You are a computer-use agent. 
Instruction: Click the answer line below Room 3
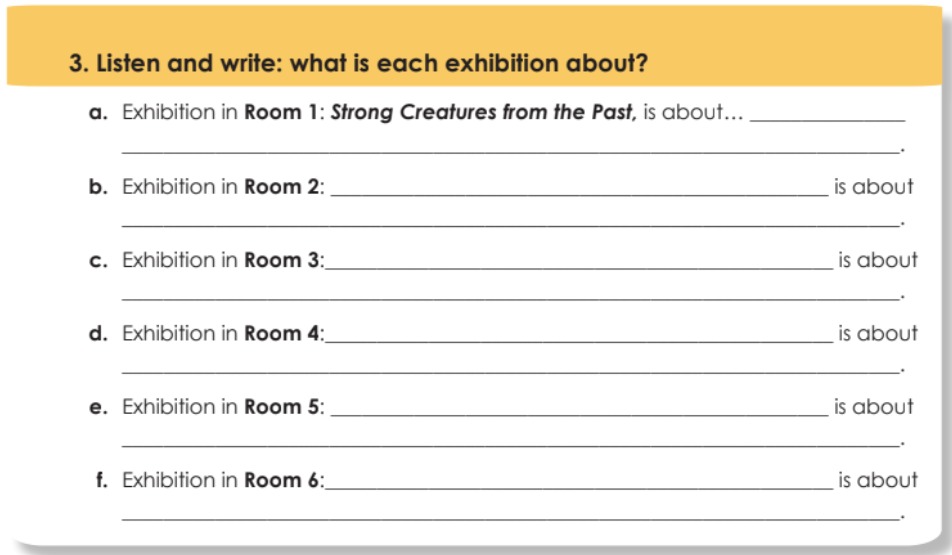(510, 293)
